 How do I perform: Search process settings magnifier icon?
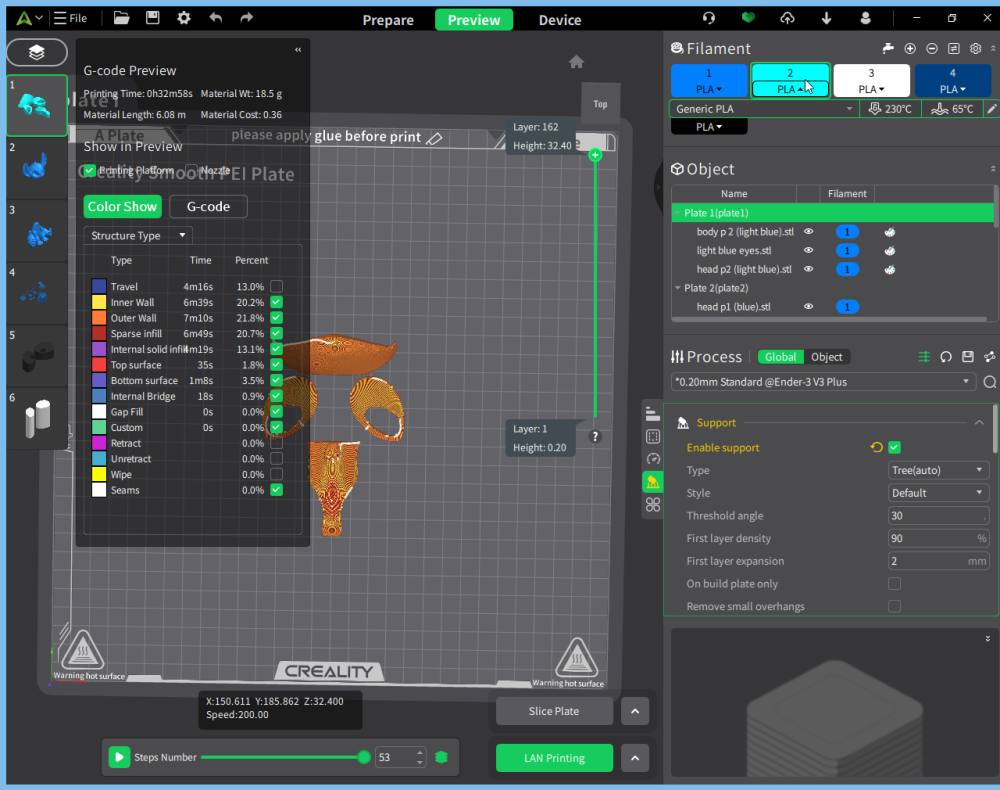tap(990, 382)
